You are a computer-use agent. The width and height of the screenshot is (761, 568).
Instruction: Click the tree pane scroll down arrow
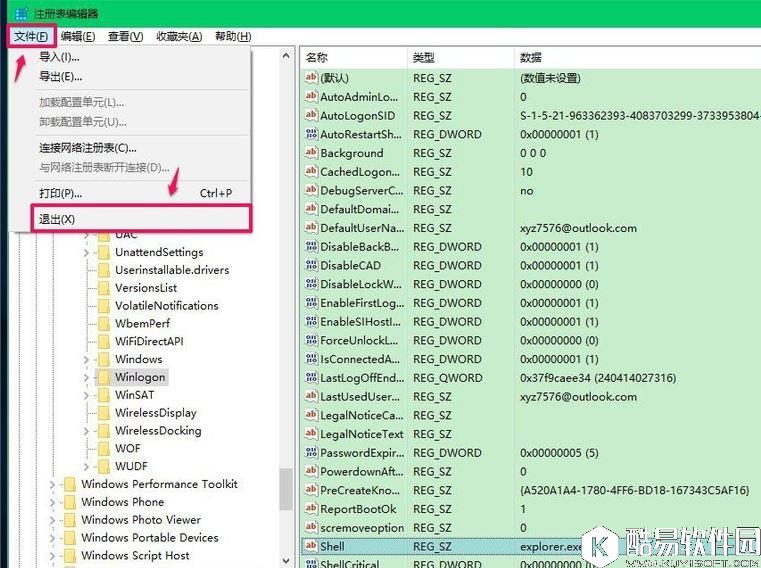tap(286, 560)
